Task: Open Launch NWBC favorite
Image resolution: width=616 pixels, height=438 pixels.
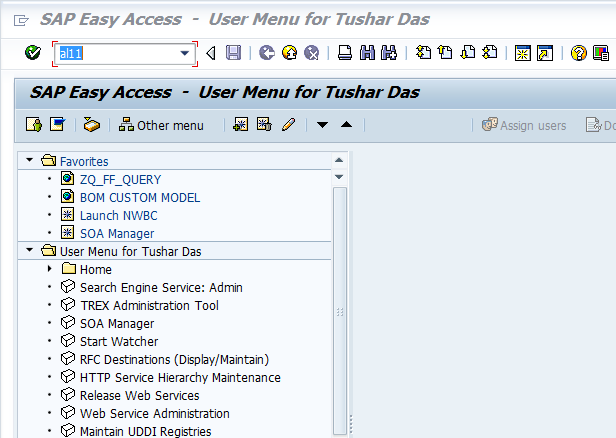Action: point(119,216)
